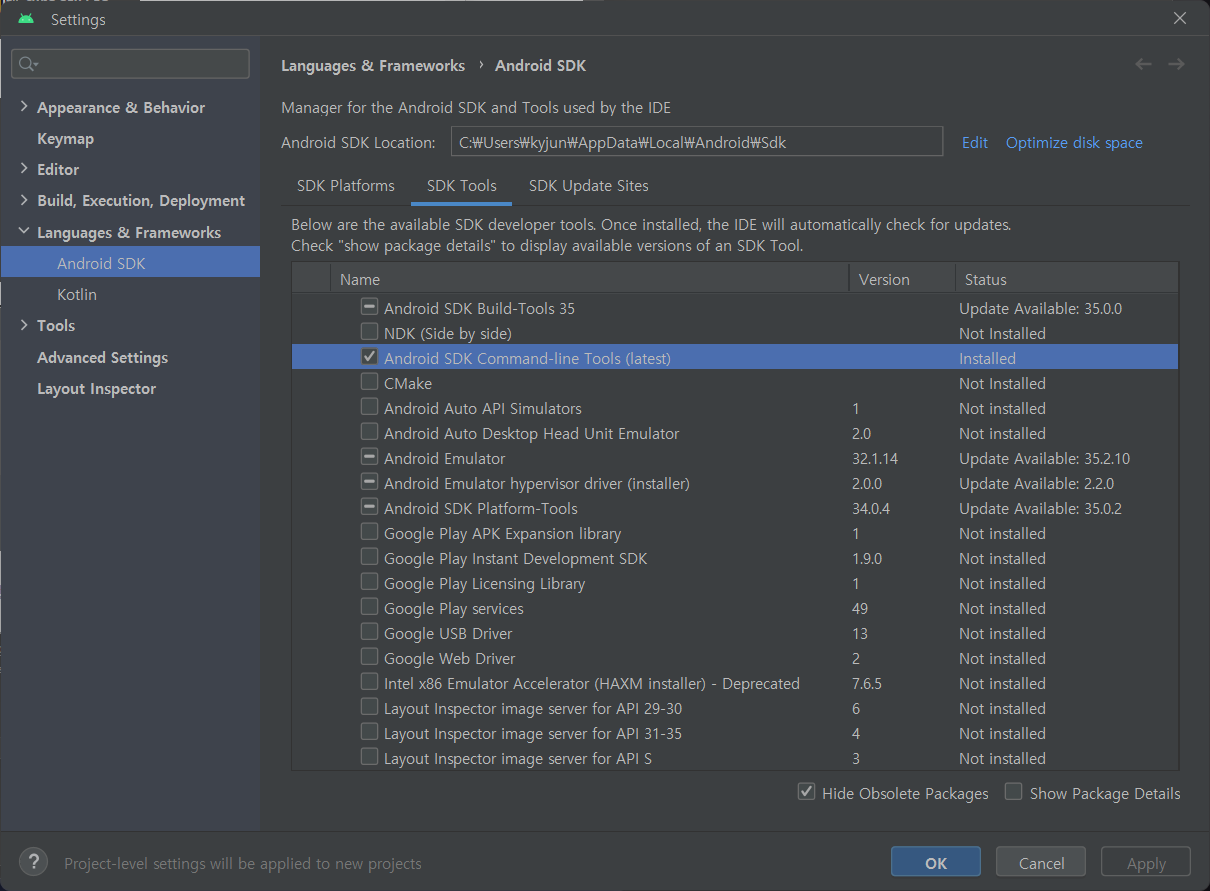1210x891 pixels.
Task: Switch to SDK Update Sites tab
Action: [x=589, y=185]
